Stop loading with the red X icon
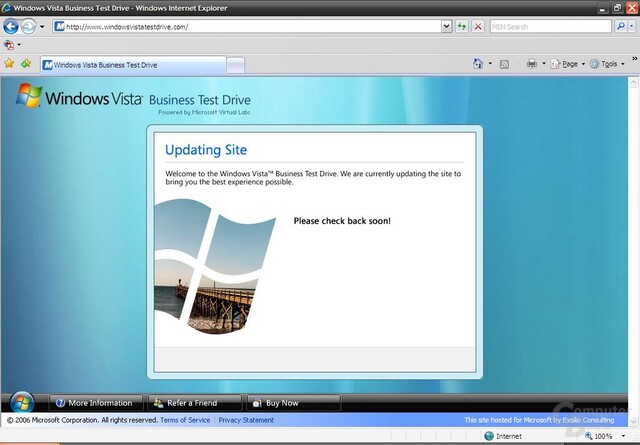This screenshot has height=445, width=640. (478, 27)
